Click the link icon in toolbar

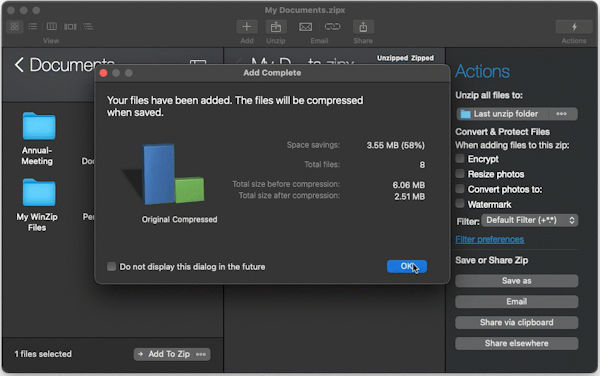pos(332,27)
